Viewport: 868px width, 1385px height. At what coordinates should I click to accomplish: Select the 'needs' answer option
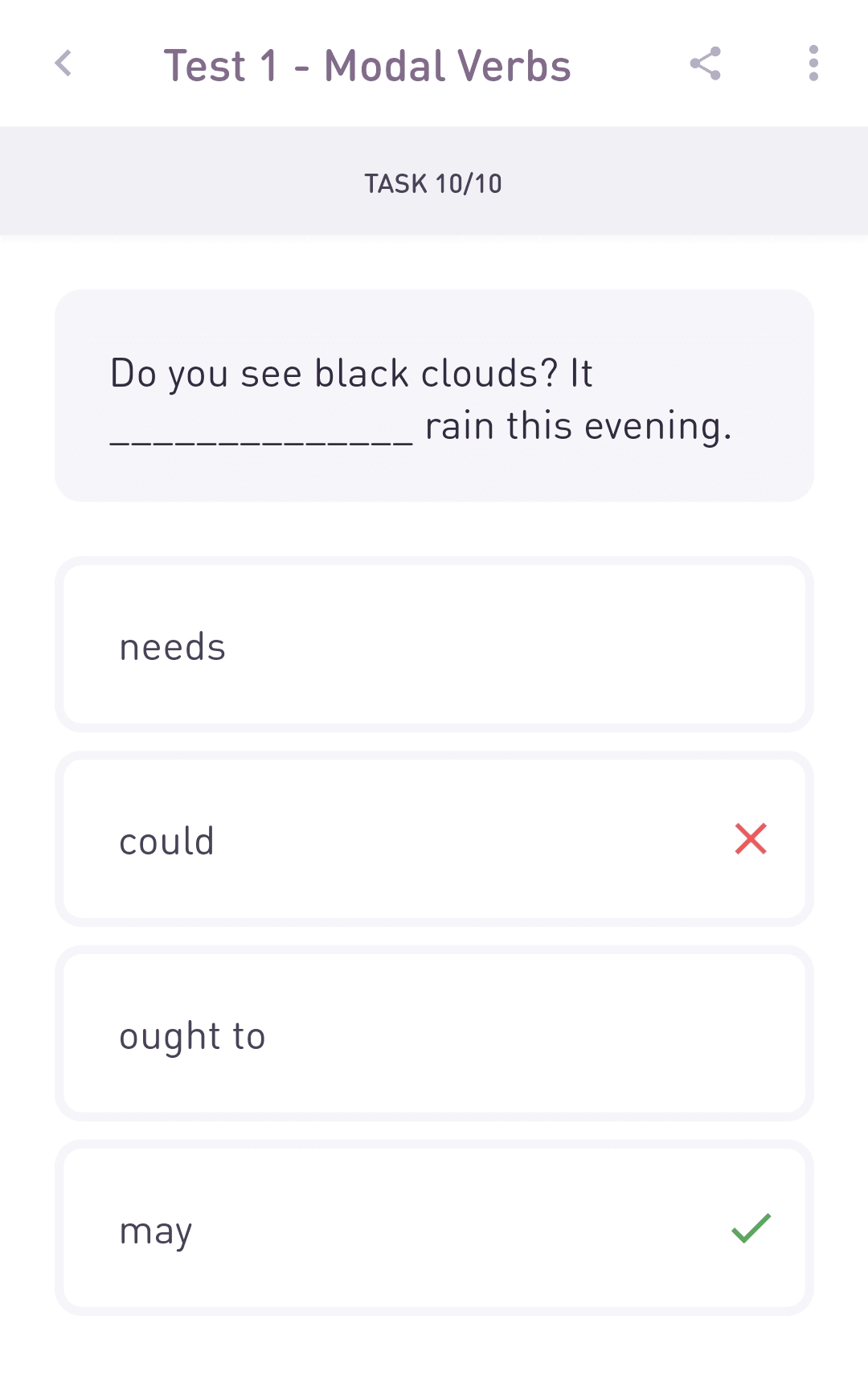tap(434, 645)
